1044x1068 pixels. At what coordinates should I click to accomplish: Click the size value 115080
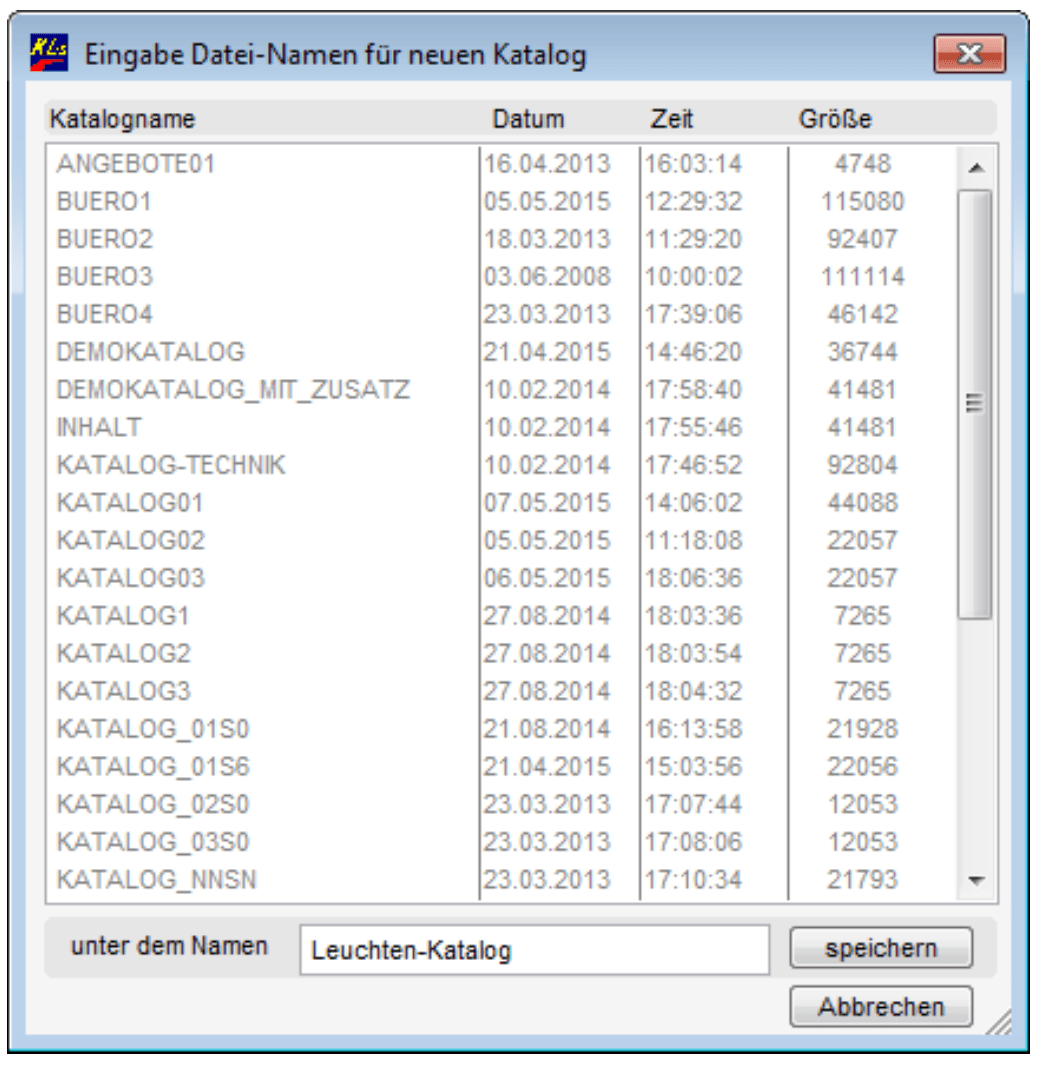pos(862,202)
